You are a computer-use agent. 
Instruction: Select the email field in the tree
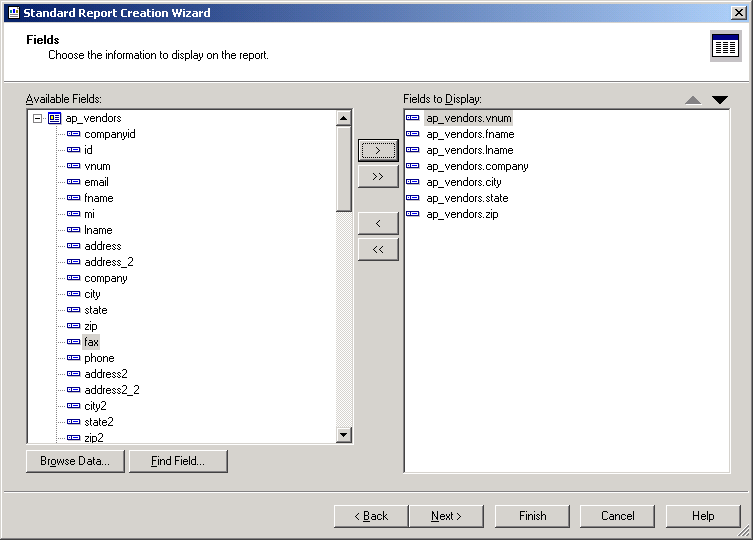tap(96, 182)
